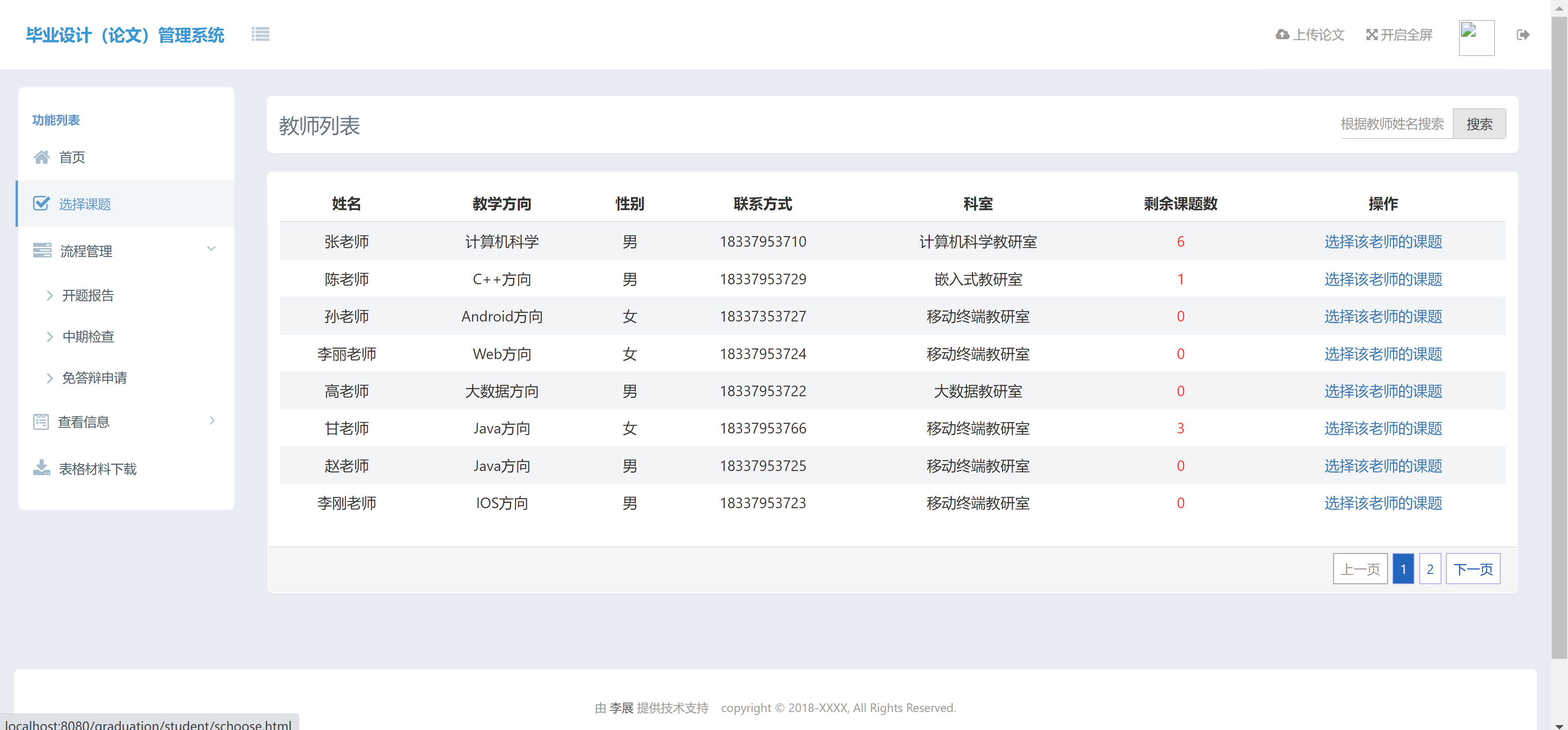The image size is (1568, 730).
Task: Click the 查看信息 list icon
Action: click(41, 421)
